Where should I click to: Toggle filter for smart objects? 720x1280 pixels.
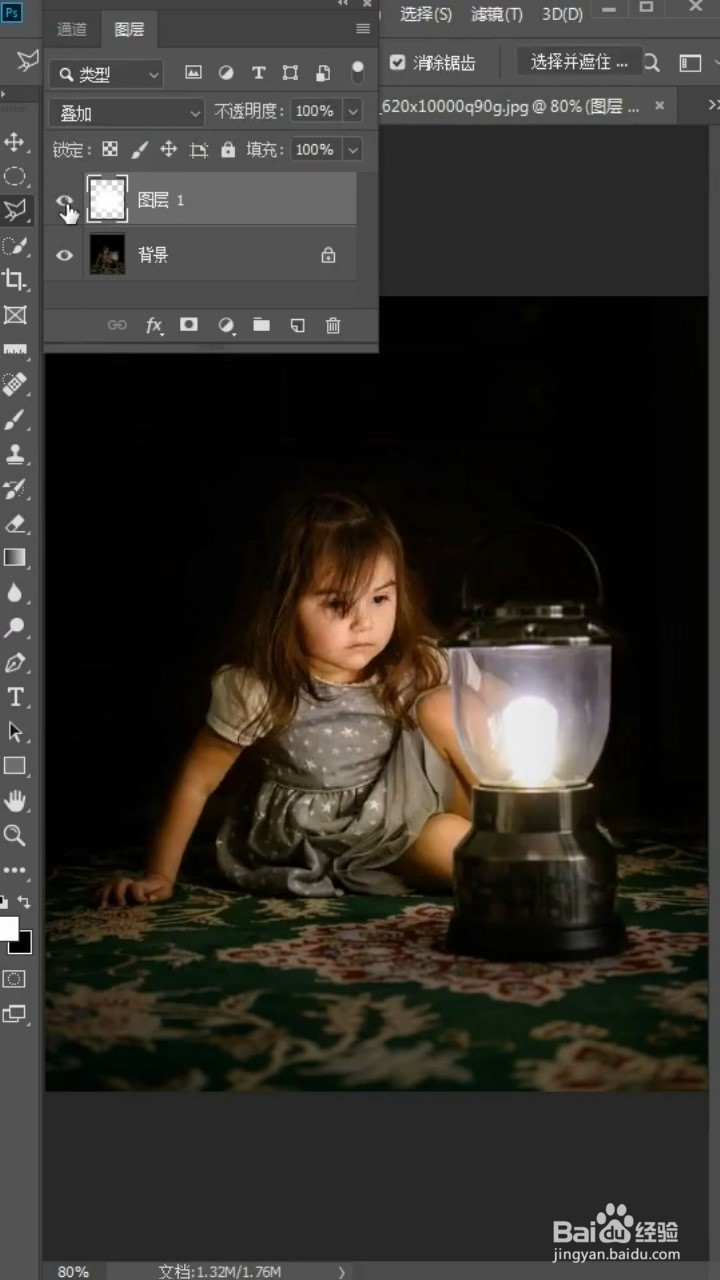[x=323, y=73]
